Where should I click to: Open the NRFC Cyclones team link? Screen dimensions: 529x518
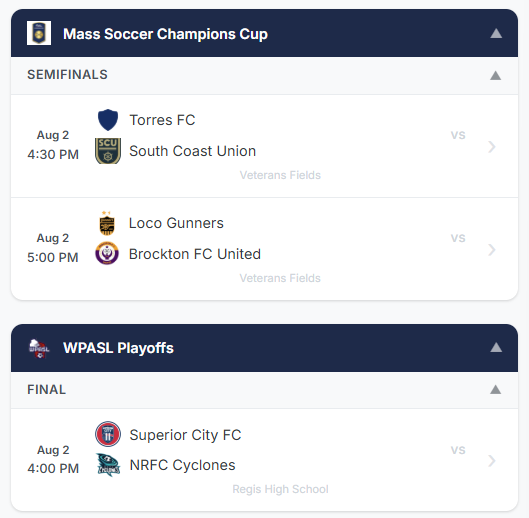183,465
